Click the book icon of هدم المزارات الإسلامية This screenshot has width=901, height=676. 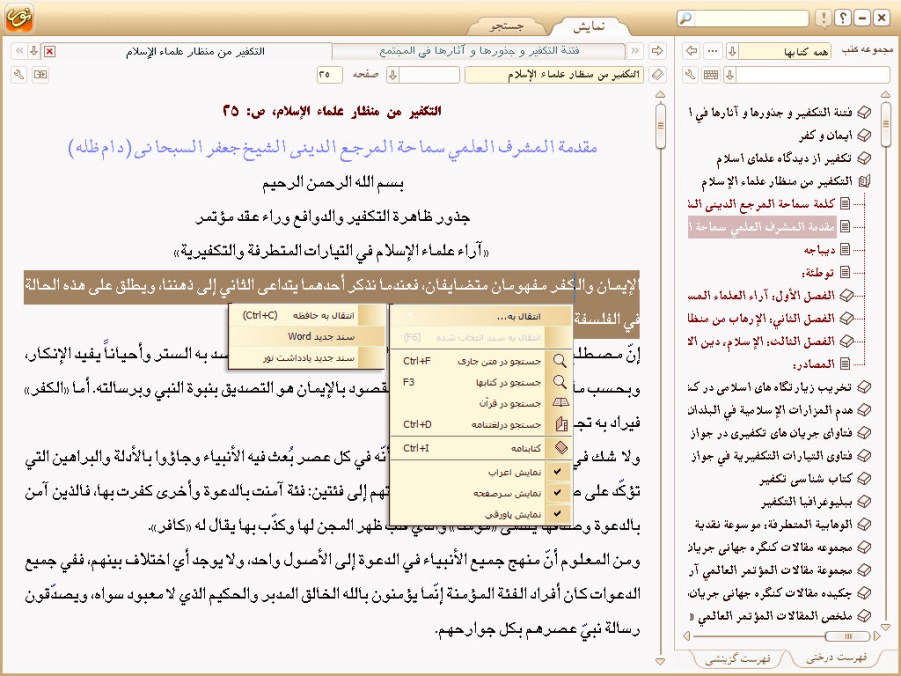(864, 410)
